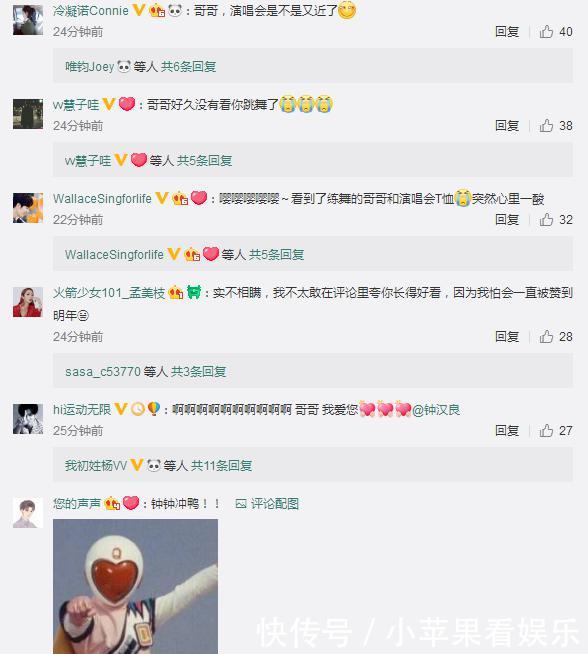
Task: Expand 共11条回复 replies thread
Action: tap(221, 465)
